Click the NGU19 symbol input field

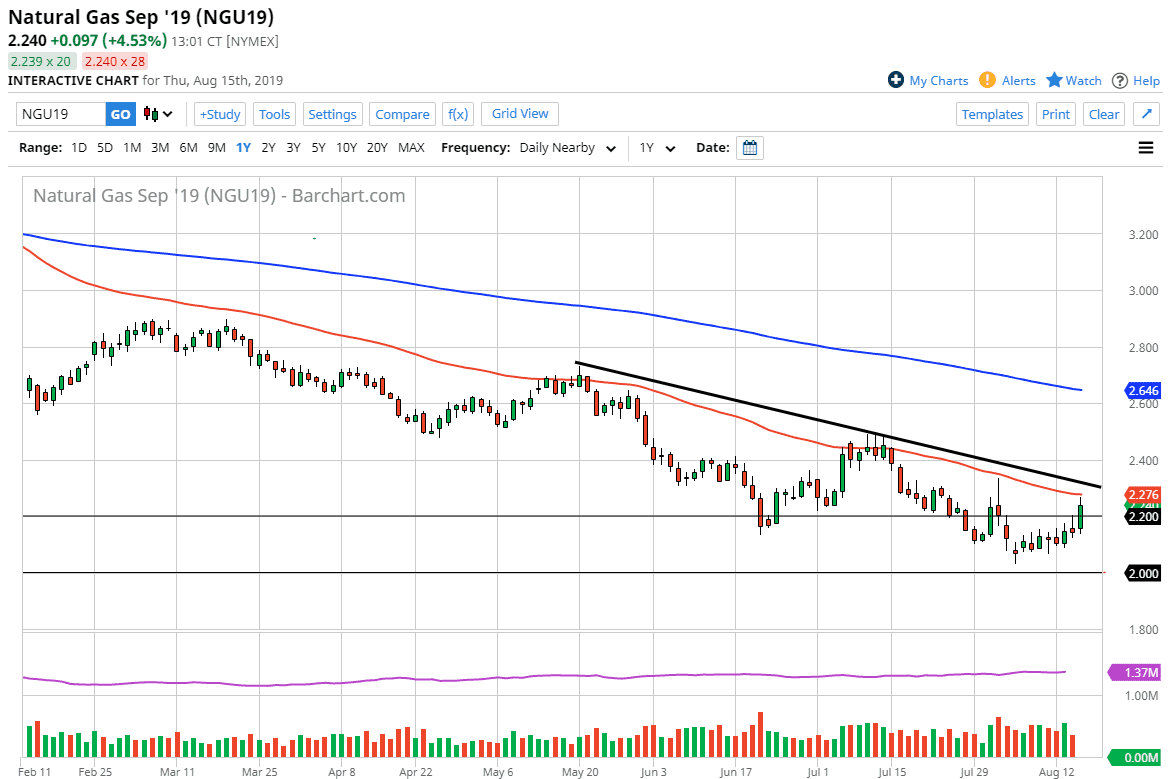(61, 114)
